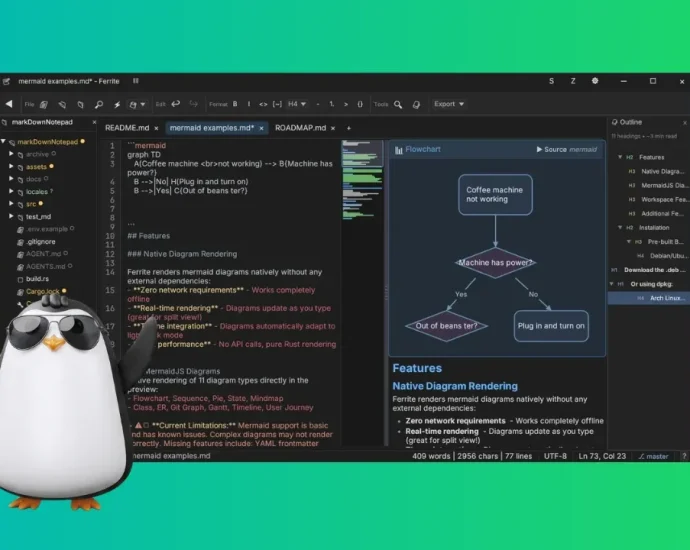Close the README.md tab
Image resolution: width=690 pixels, height=550 pixels.
point(156,128)
